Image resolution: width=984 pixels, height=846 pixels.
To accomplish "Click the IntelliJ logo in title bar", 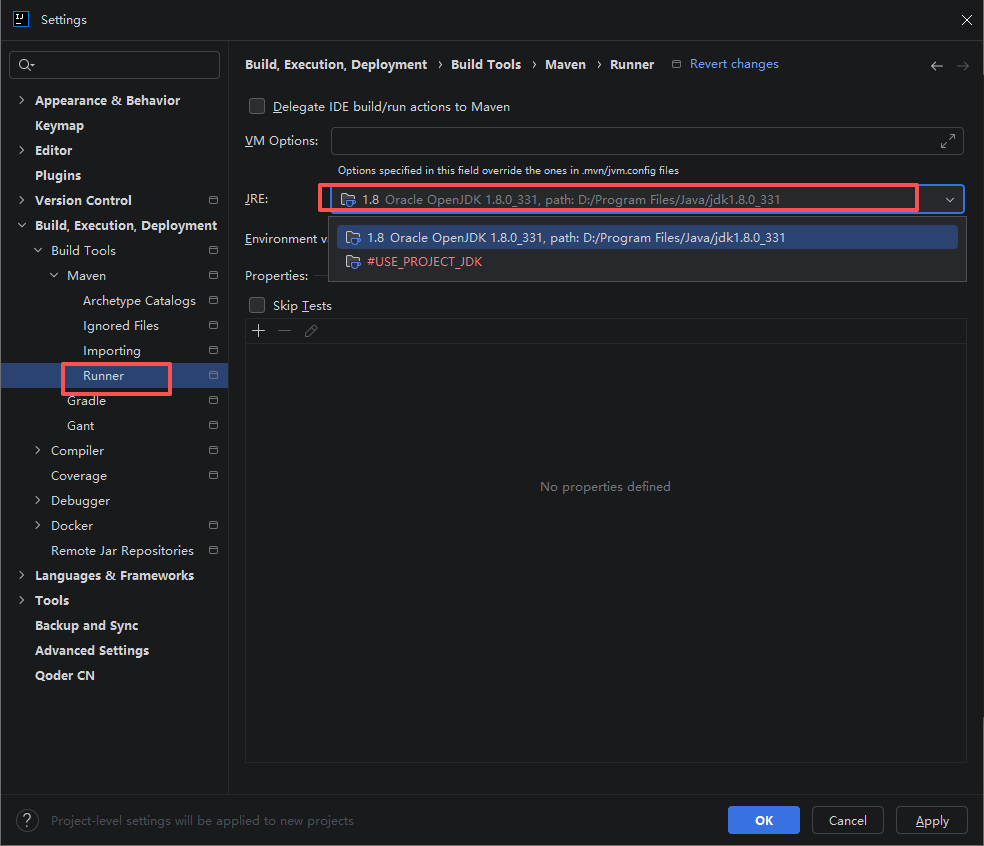I will pyautogui.click(x=21, y=19).
